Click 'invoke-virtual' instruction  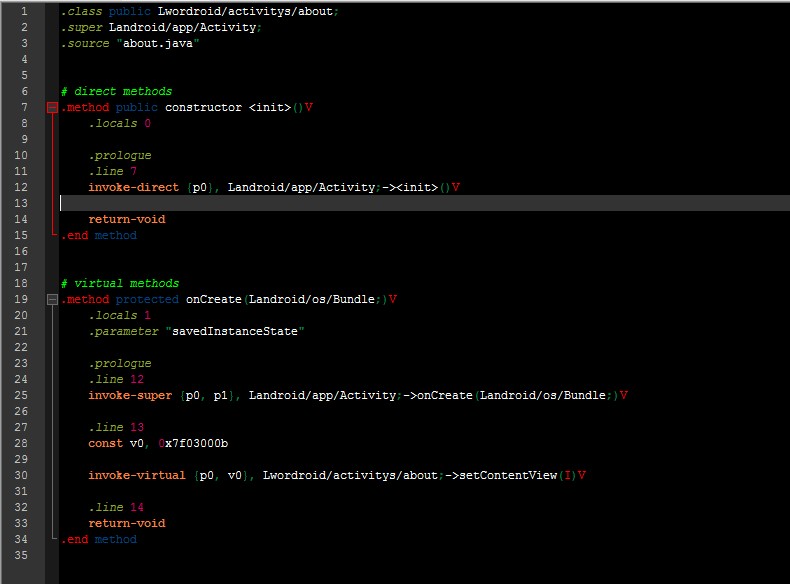coord(137,475)
